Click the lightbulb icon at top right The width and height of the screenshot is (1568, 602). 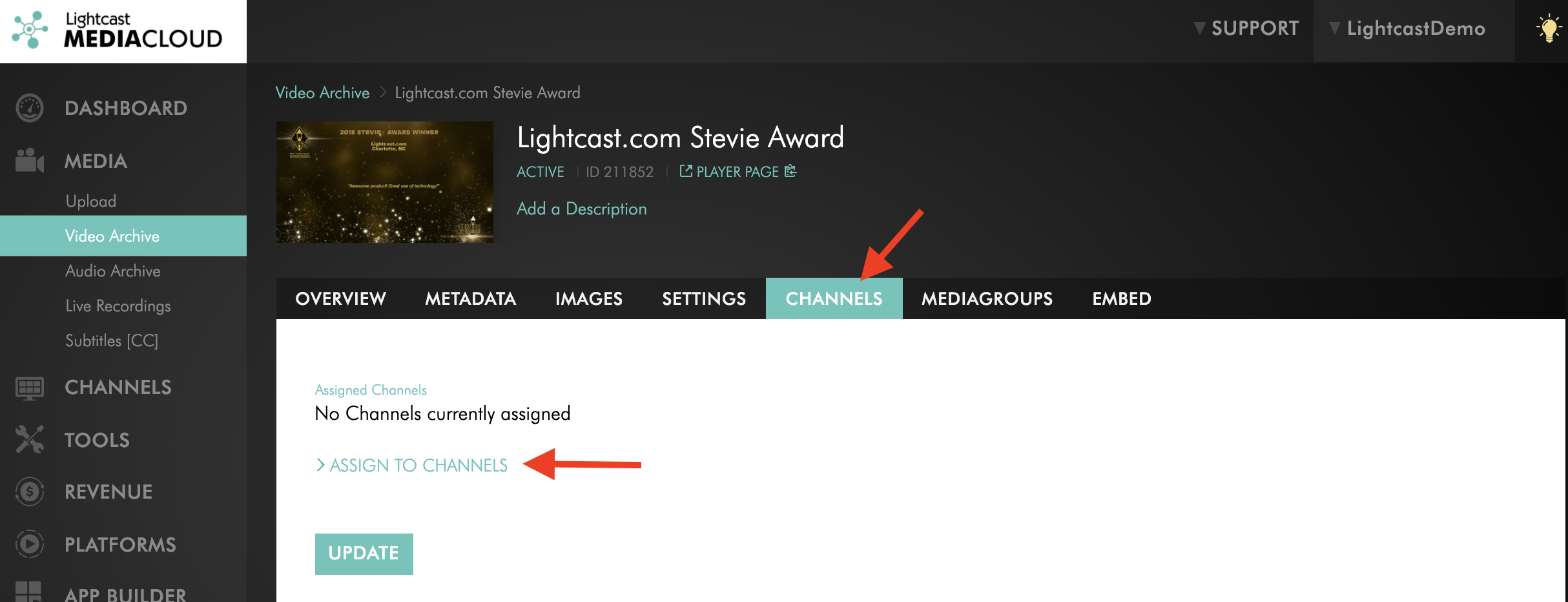(x=1548, y=28)
